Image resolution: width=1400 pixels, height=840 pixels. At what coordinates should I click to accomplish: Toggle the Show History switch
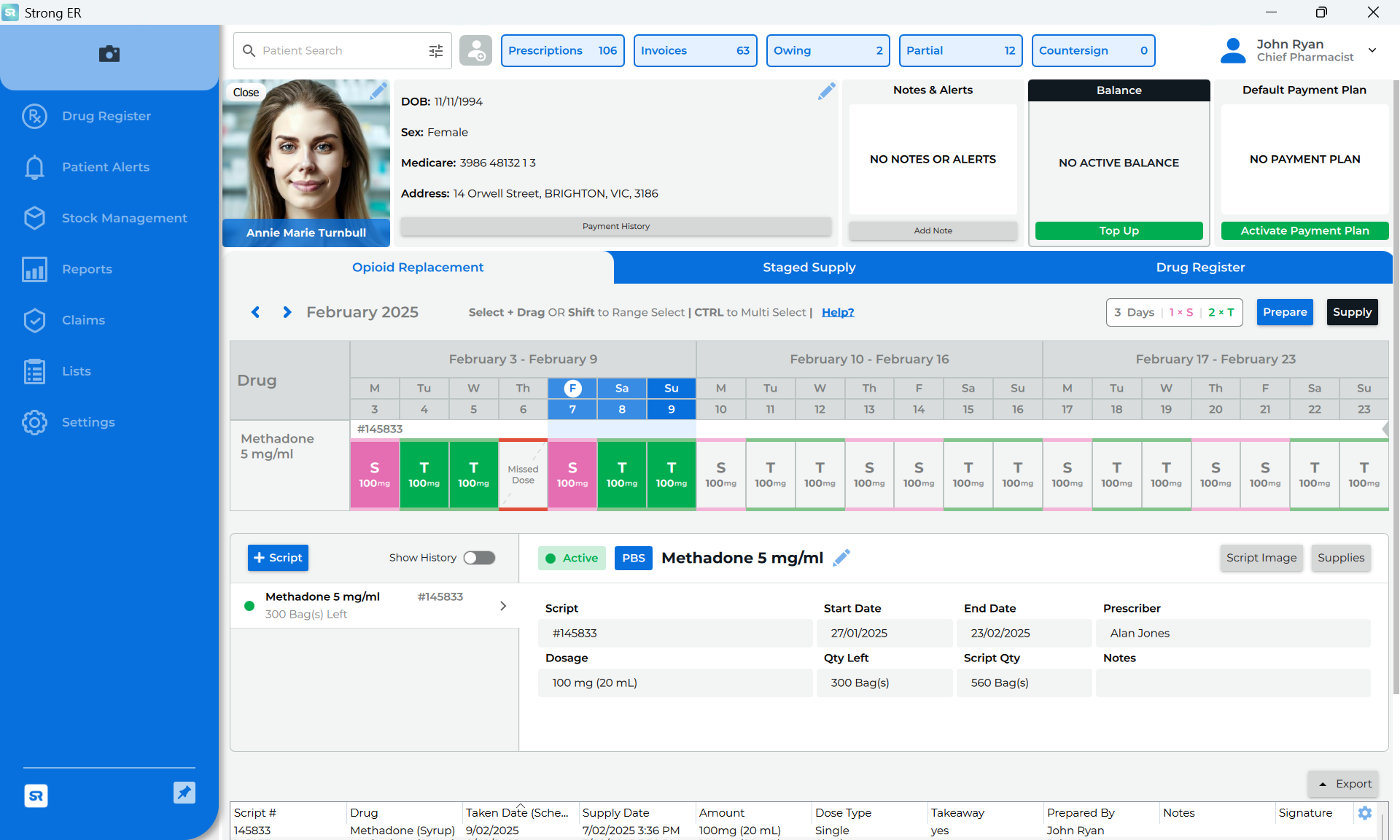pyautogui.click(x=479, y=558)
